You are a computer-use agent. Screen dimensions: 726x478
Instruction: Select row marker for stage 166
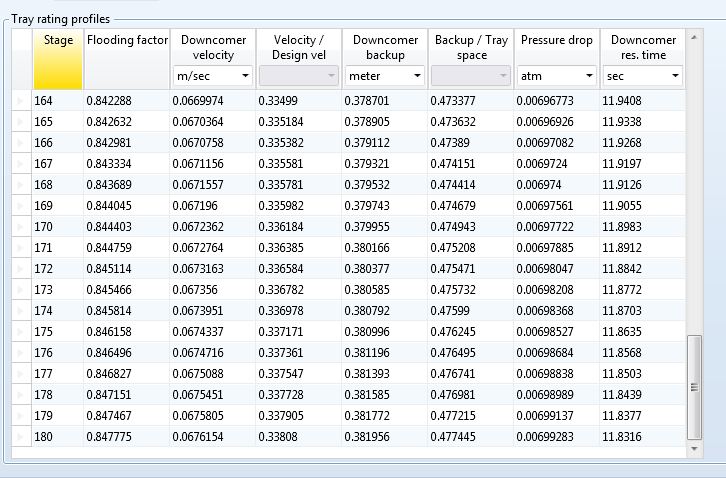[21, 143]
